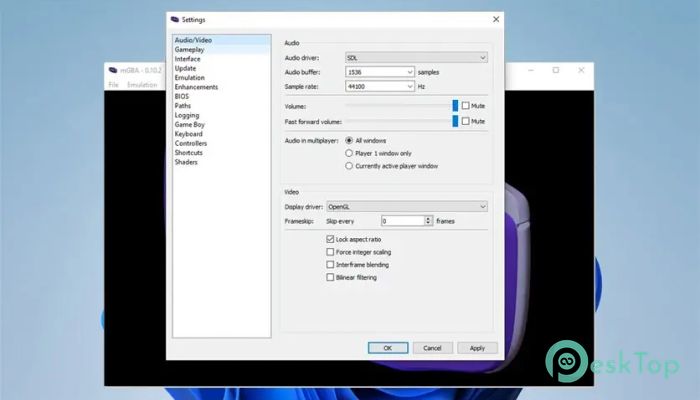The image size is (700, 400).
Task: Open Emulation menu in mGBA window
Action: [x=142, y=84]
